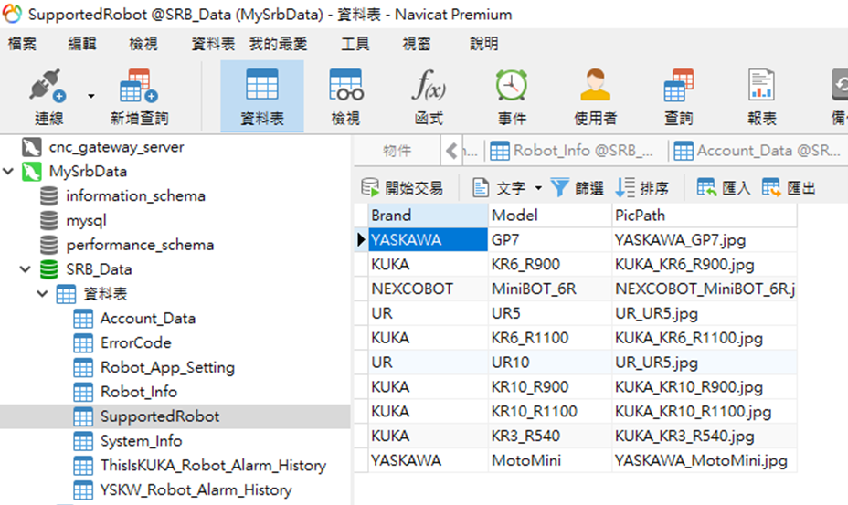Switch to the Robot_Info @SRB tab

click(573, 151)
